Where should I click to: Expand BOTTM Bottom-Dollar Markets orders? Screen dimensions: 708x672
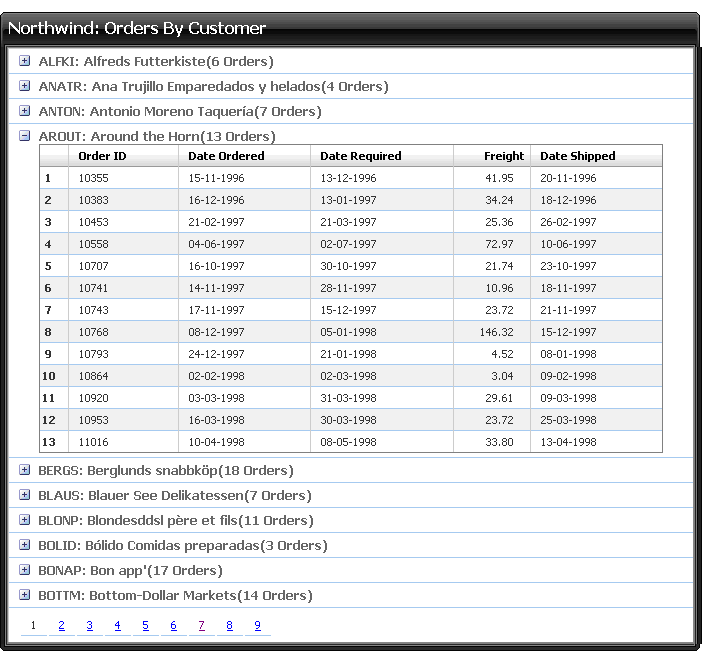pos(25,595)
